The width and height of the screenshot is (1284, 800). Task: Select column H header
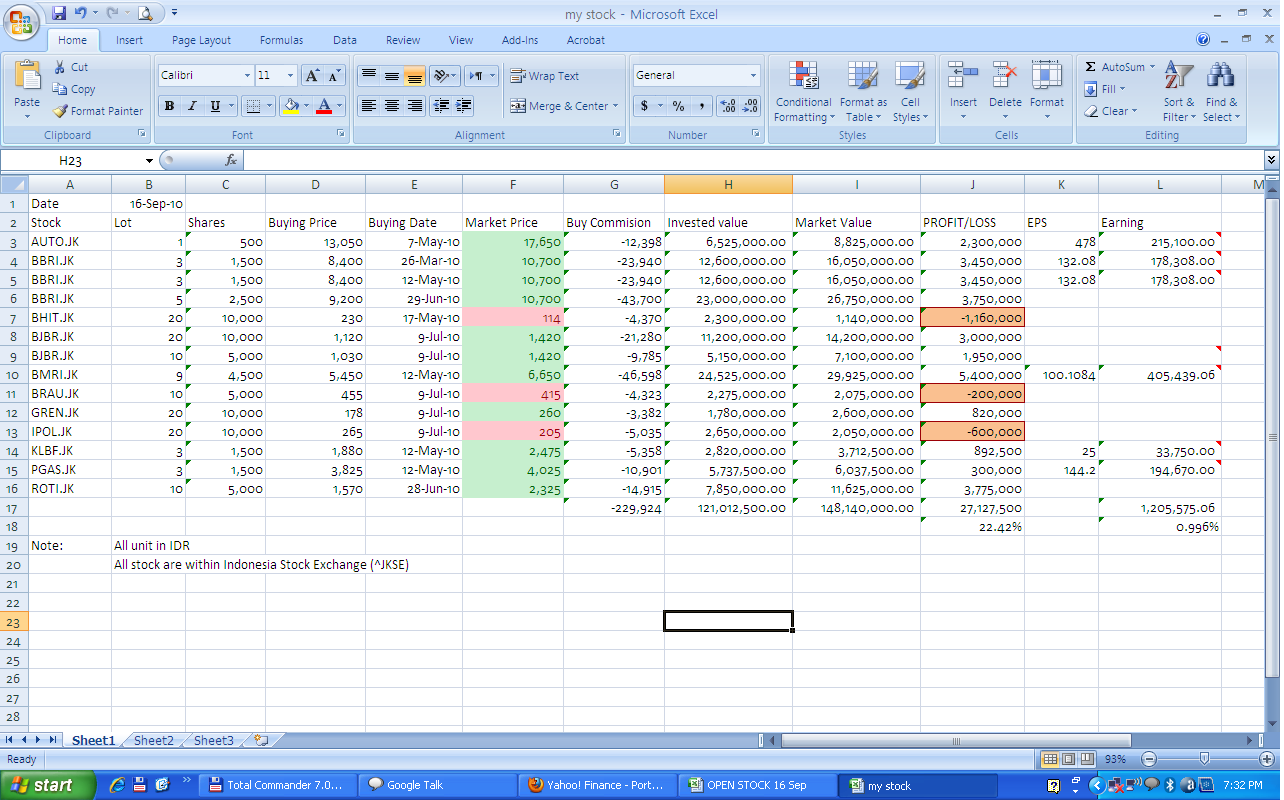[x=728, y=184]
